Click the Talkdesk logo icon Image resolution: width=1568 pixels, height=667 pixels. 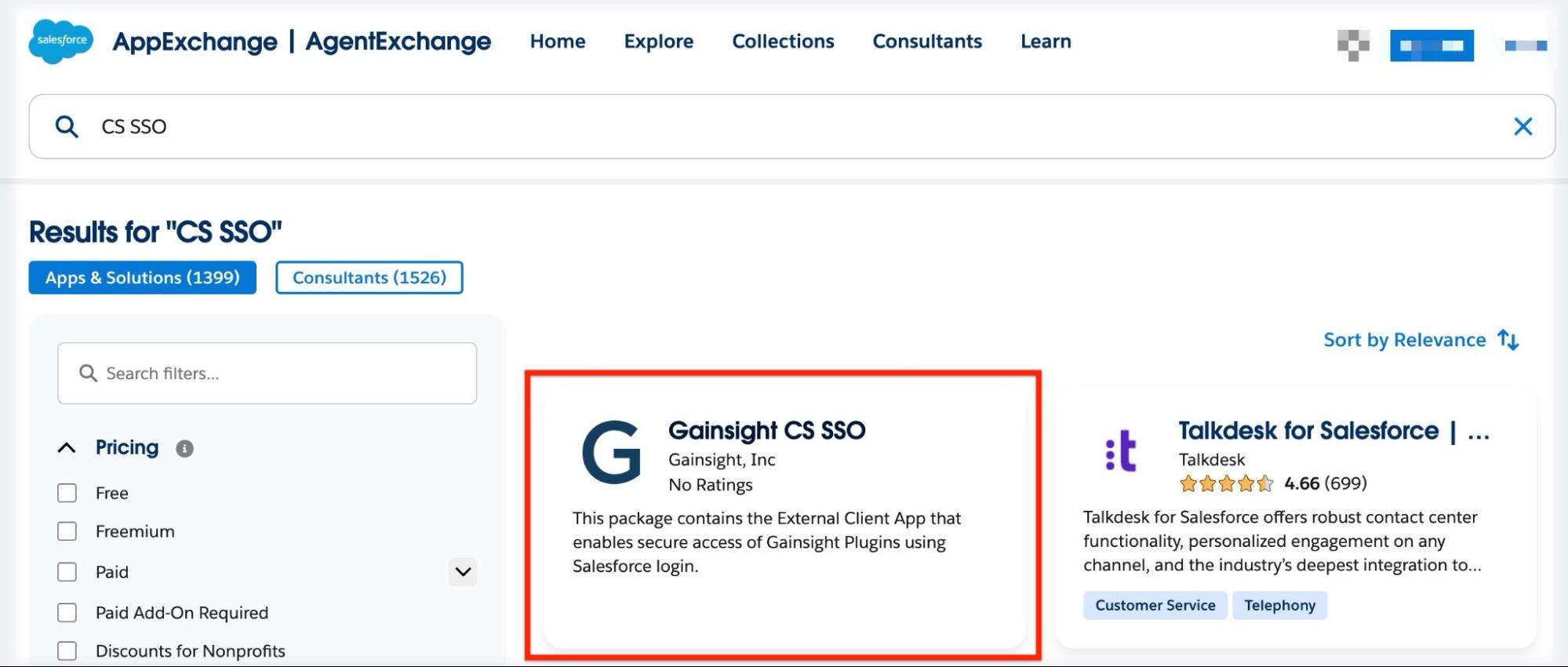[x=1121, y=450]
